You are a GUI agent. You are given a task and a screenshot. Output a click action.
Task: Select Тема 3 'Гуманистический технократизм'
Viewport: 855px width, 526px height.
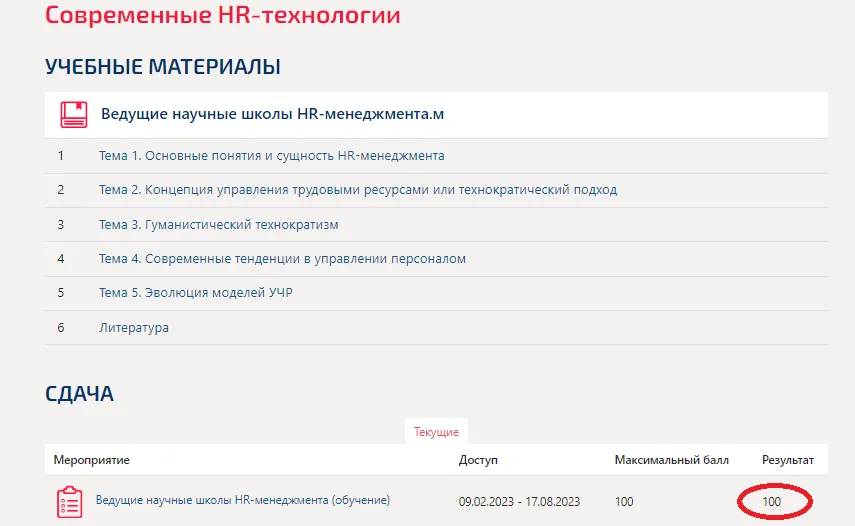(x=218, y=225)
